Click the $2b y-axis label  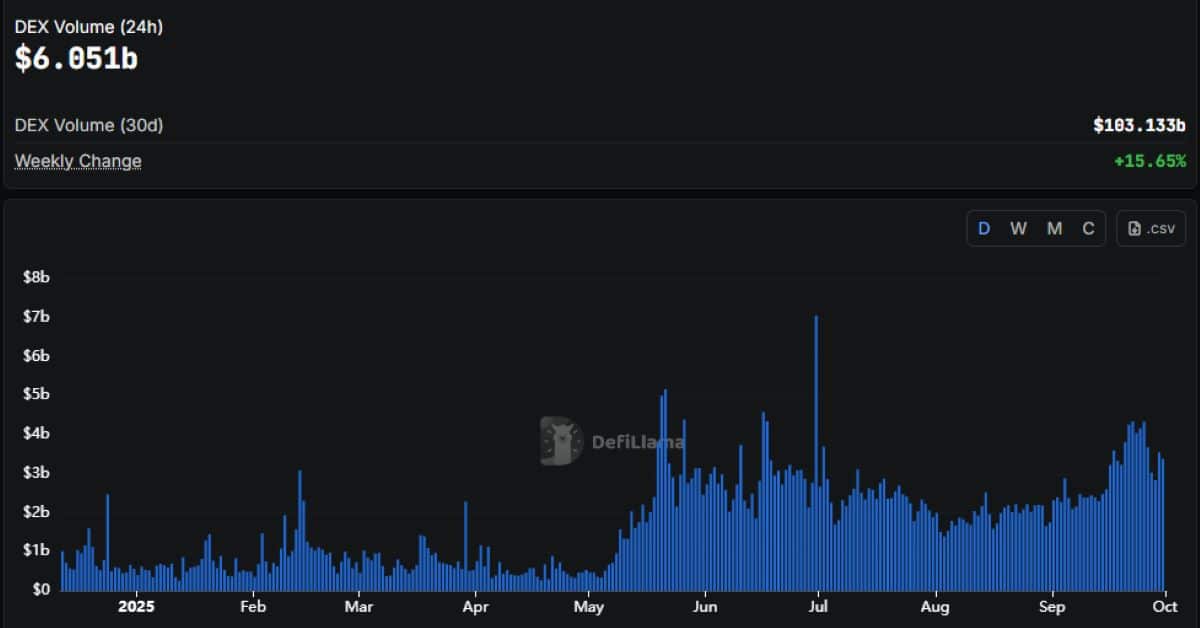(x=36, y=512)
